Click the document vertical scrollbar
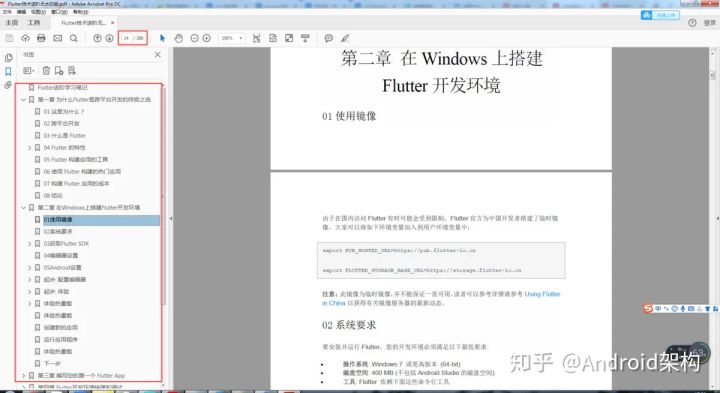720x393 pixels. click(x=713, y=75)
